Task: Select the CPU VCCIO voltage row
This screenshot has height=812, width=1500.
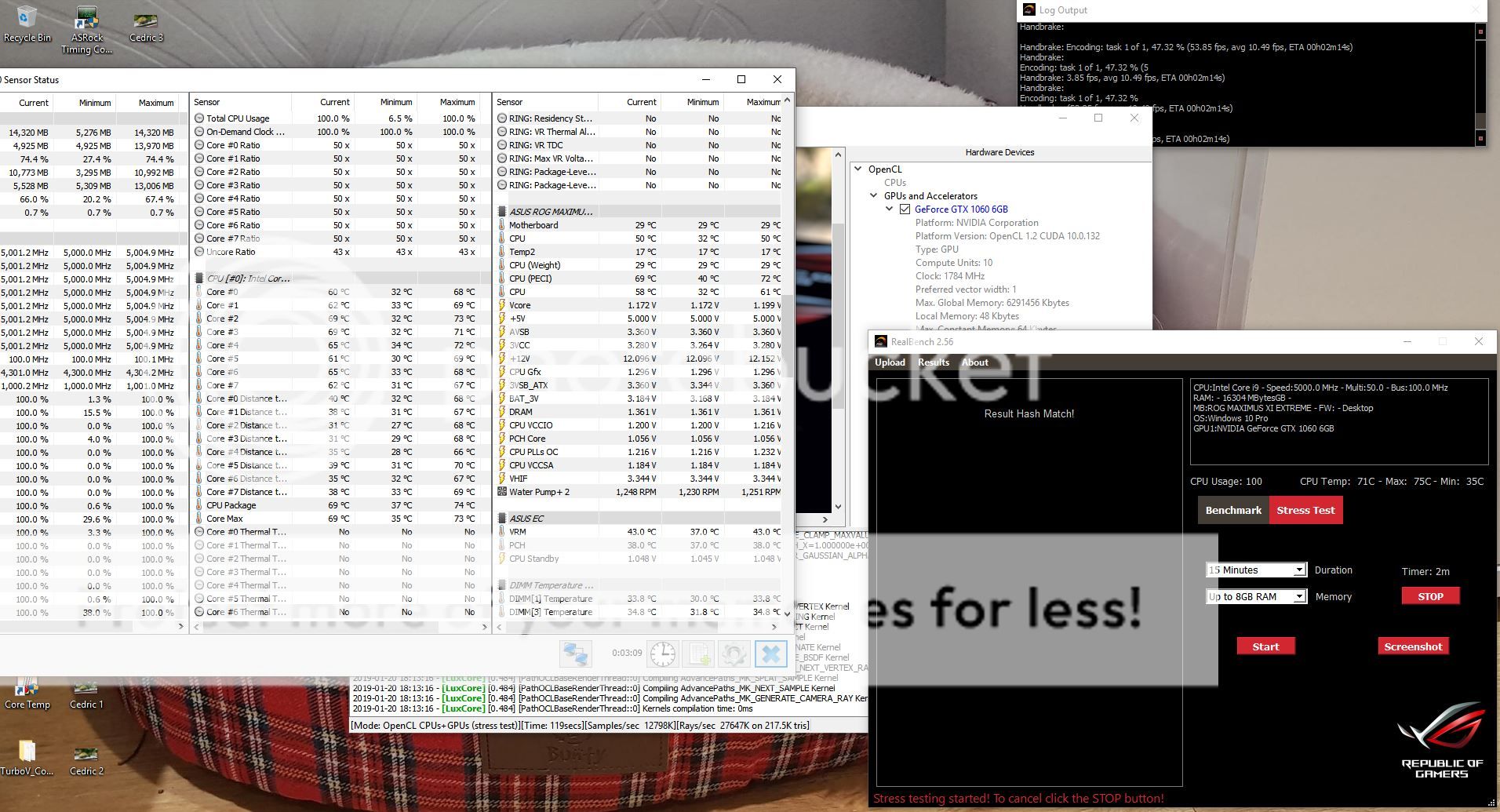Action: (x=639, y=425)
